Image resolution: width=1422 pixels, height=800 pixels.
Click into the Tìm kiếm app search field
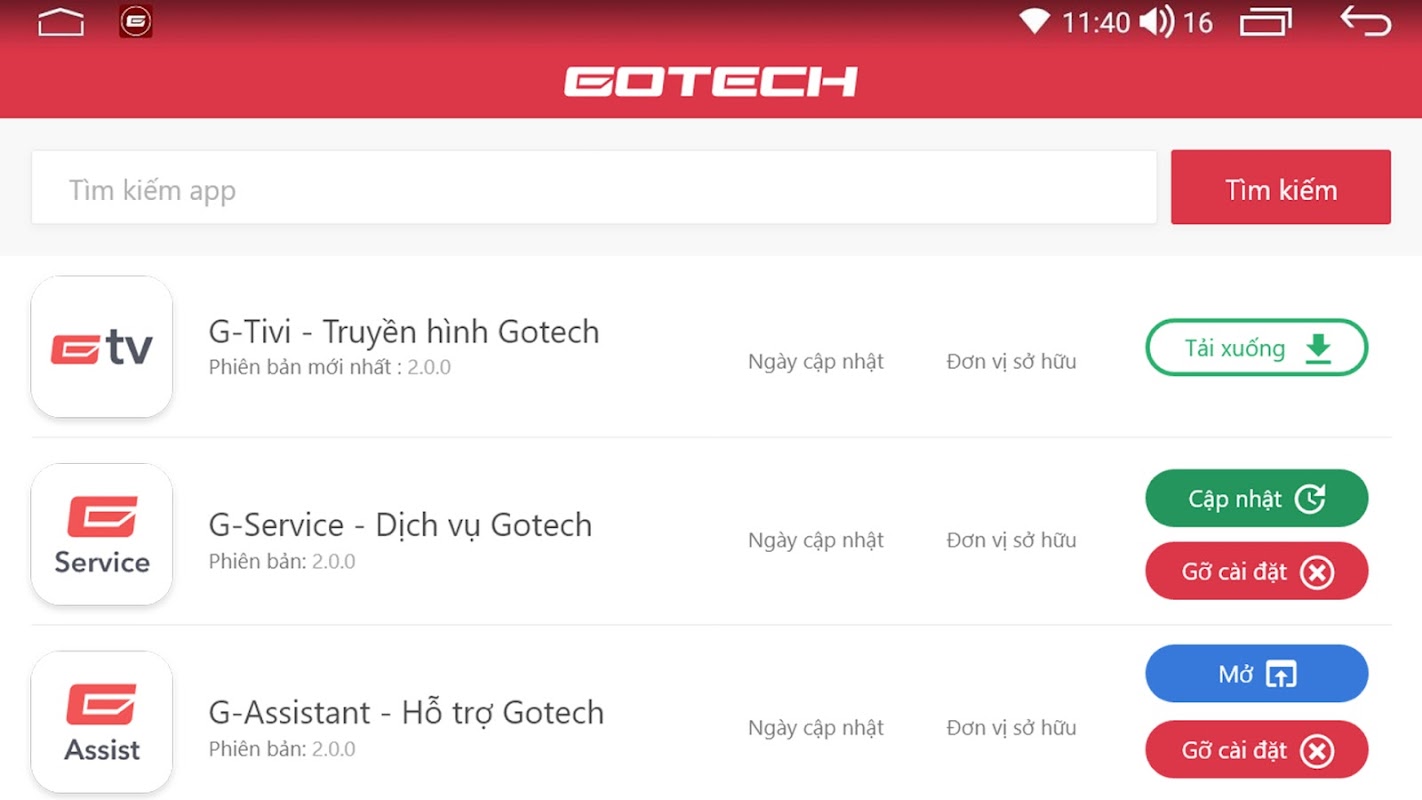594,187
